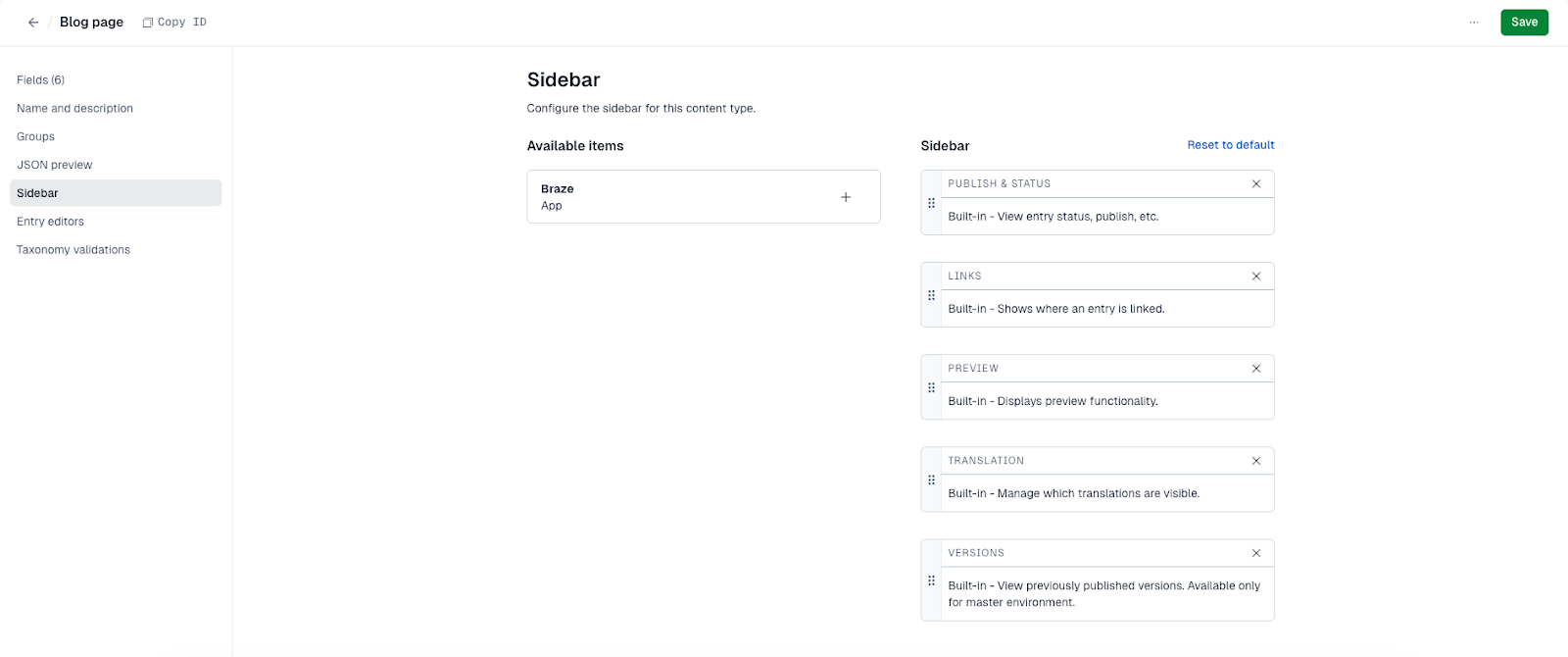The image size is (1568, 657).
Task: Remove the Publish & Status sidebar widget
Action: [1256, 183]
